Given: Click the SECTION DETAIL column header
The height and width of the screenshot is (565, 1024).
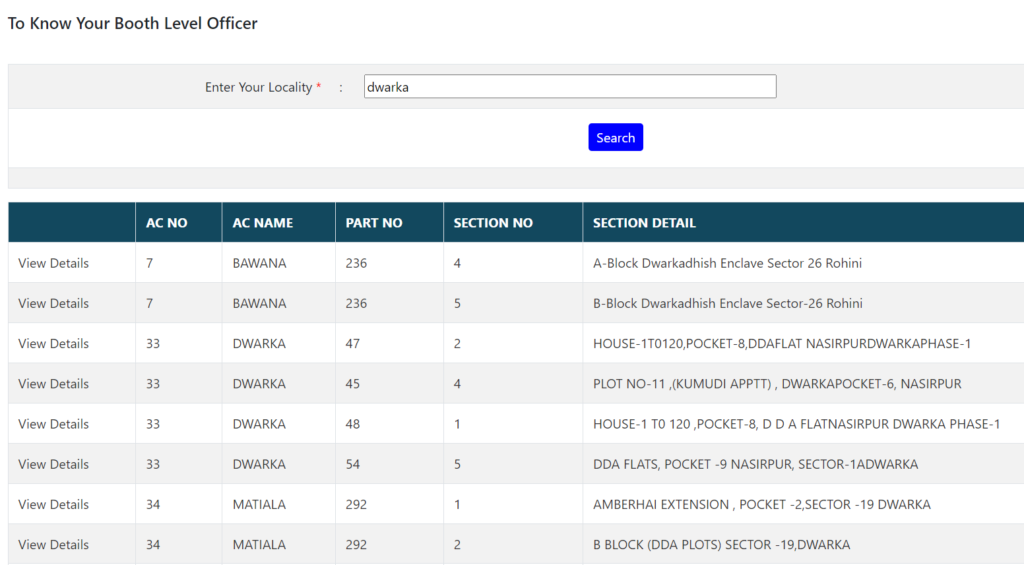Looking at the screenshot, I should click(x=644, y=223).
